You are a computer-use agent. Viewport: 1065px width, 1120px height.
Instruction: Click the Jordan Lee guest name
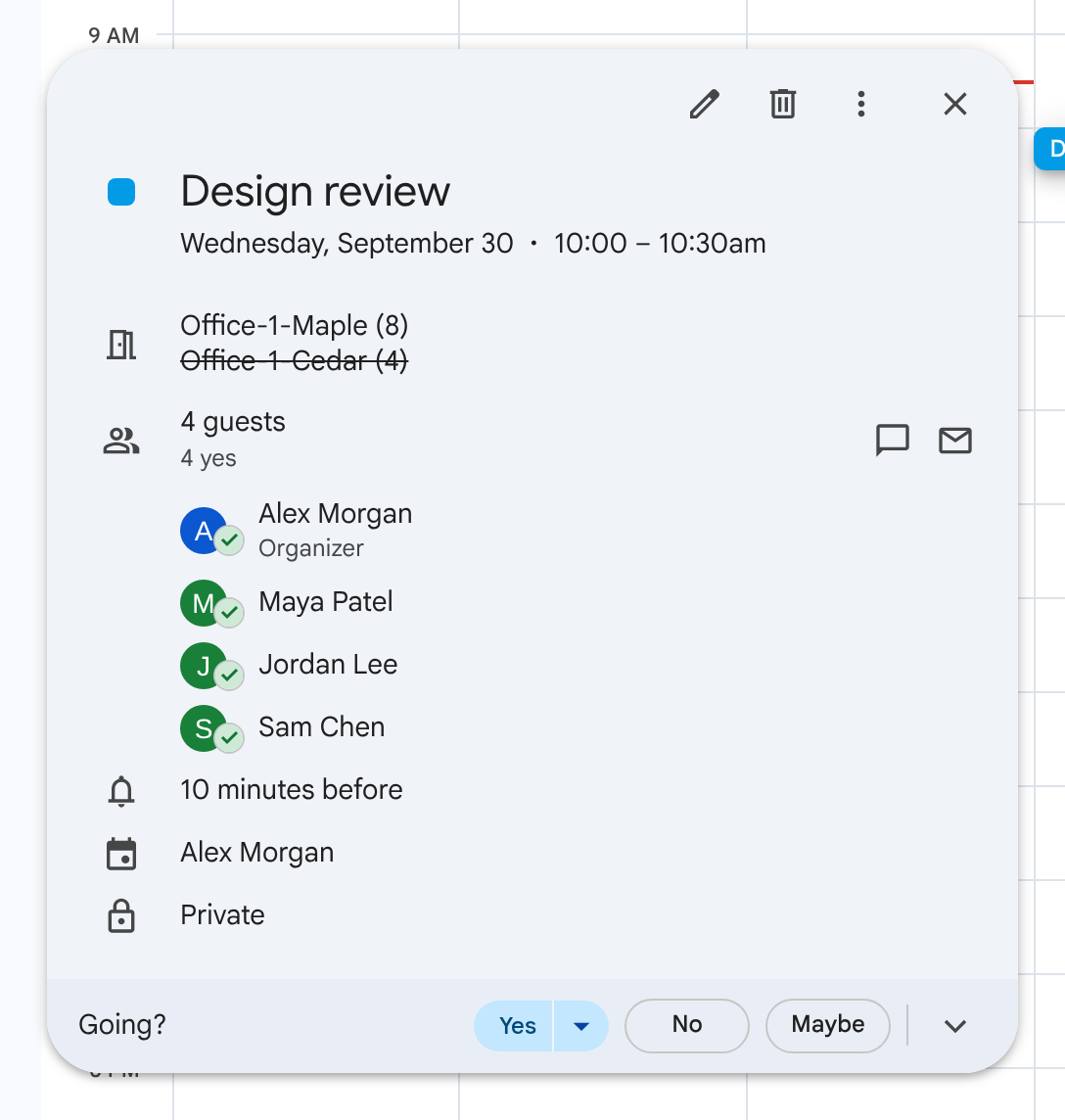pyautogui.click(x=328, y=665)
